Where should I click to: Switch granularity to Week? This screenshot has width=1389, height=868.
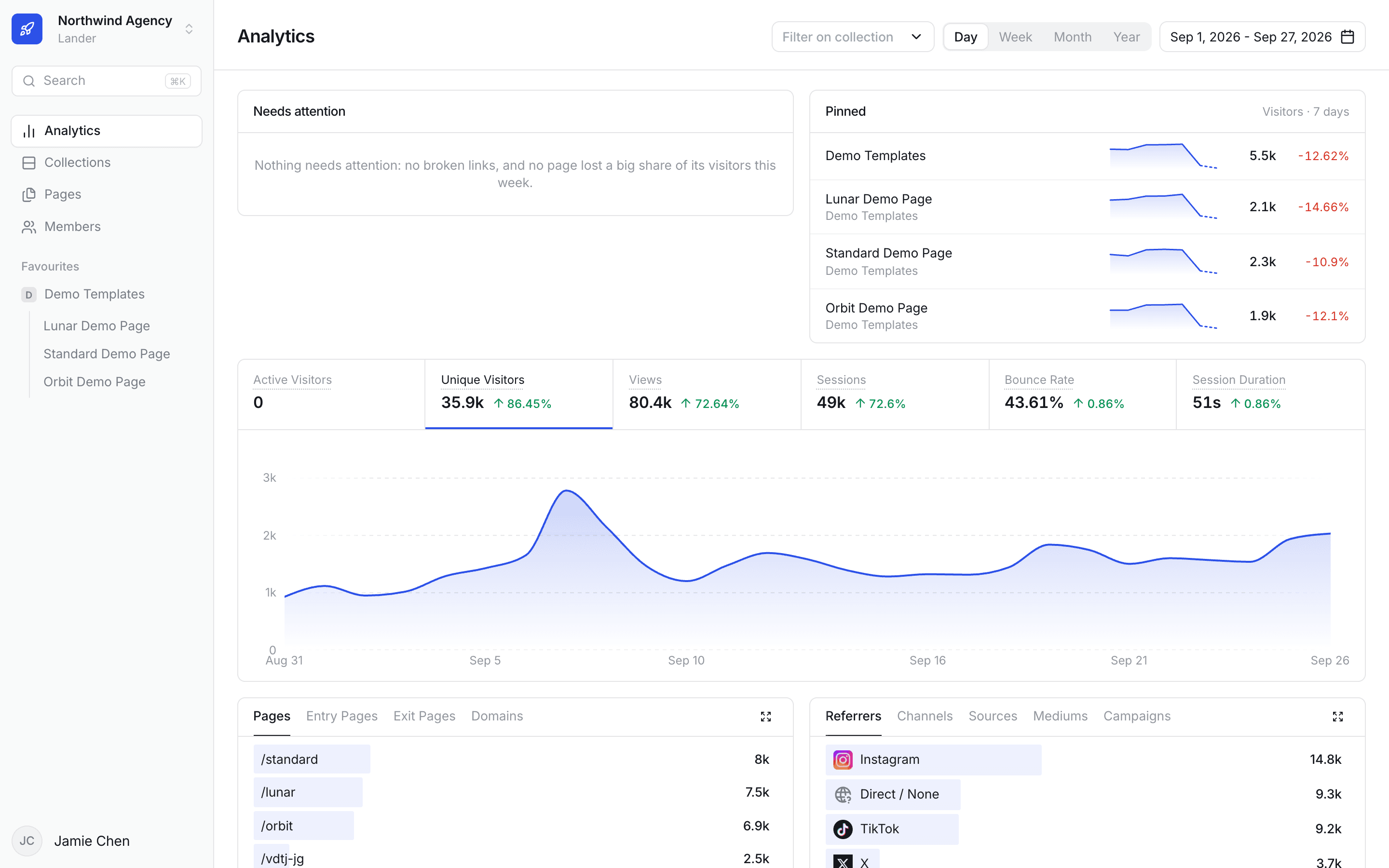pyautogui.click(x=1015, y=37)
